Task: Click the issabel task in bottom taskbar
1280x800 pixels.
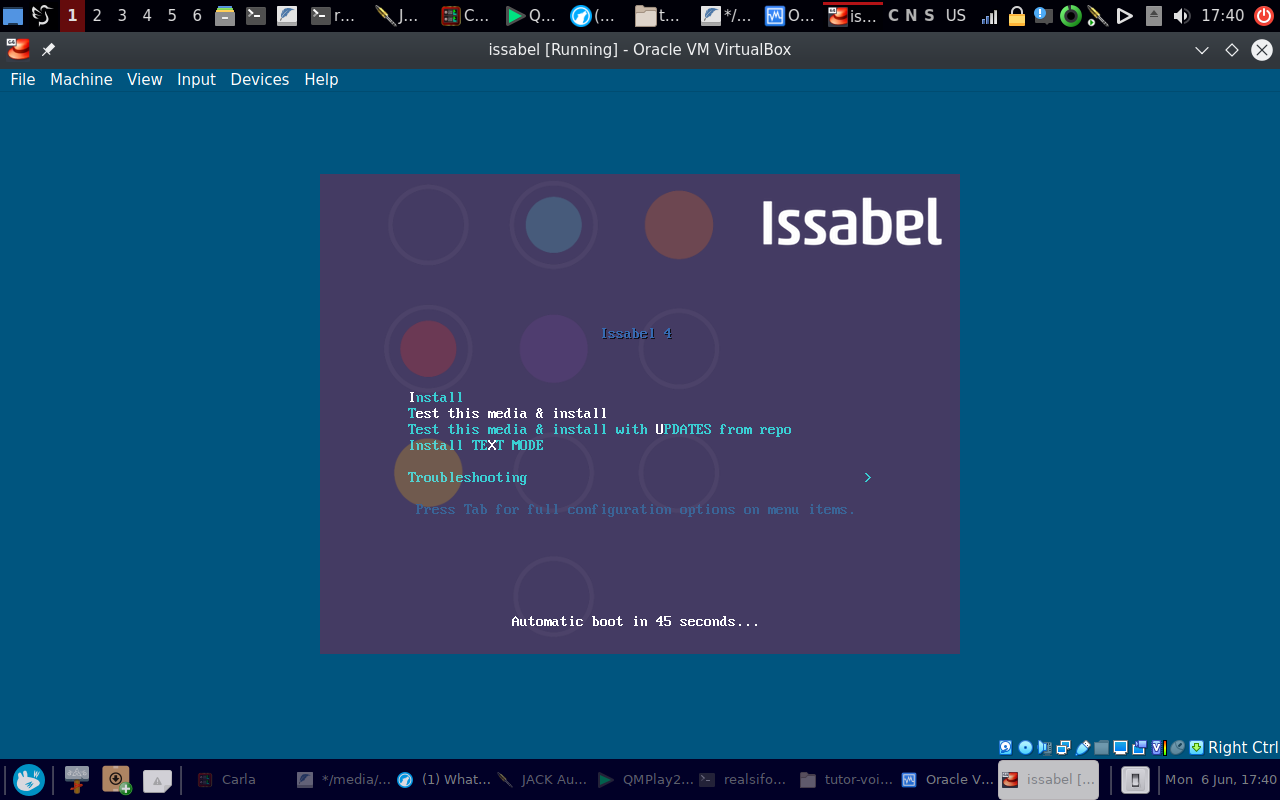Action: pyautogui.click(x=1048, y=779)
